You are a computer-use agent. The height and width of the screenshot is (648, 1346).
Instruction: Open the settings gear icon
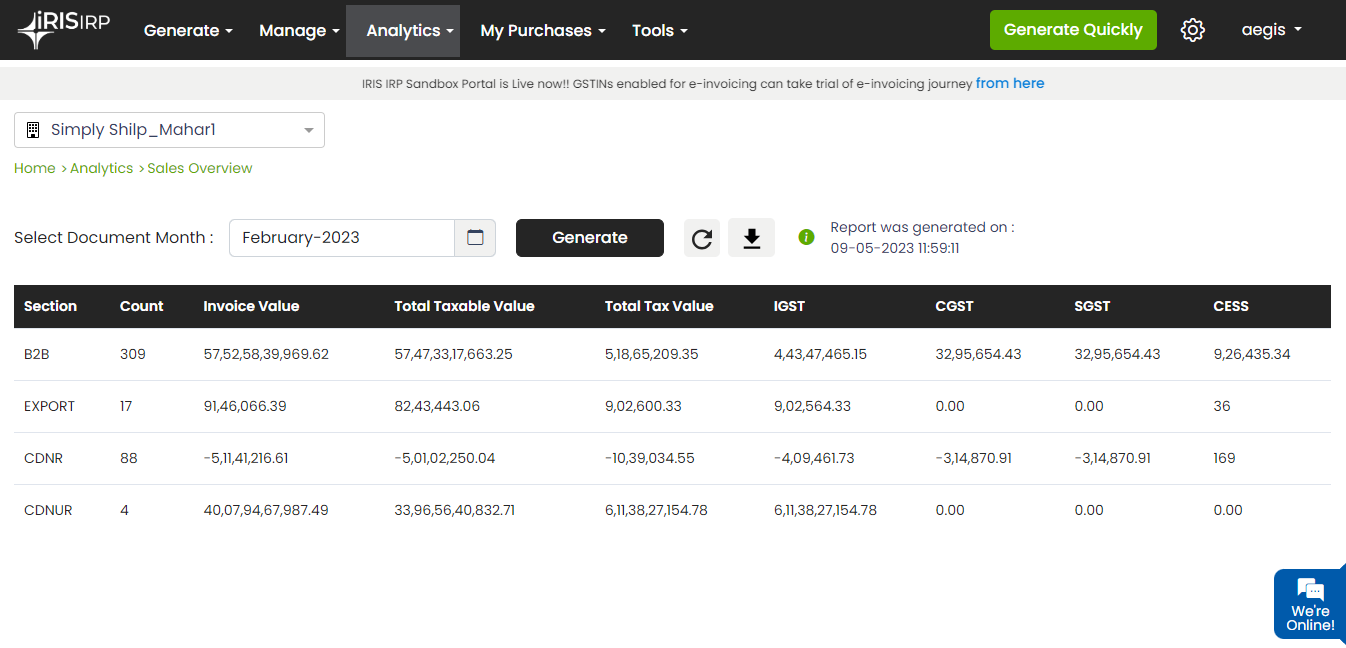(1192, 30)
